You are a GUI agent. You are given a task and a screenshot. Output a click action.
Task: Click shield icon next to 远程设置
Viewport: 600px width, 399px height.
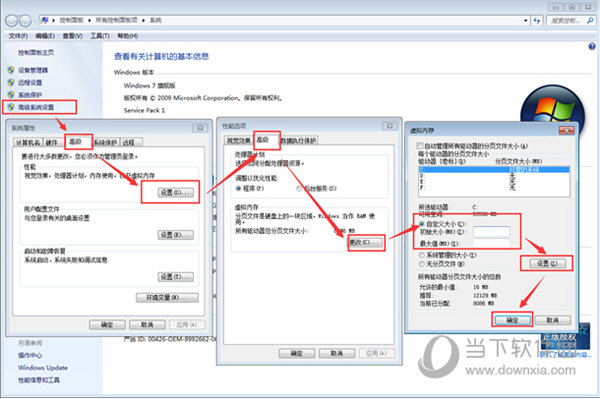11,82
